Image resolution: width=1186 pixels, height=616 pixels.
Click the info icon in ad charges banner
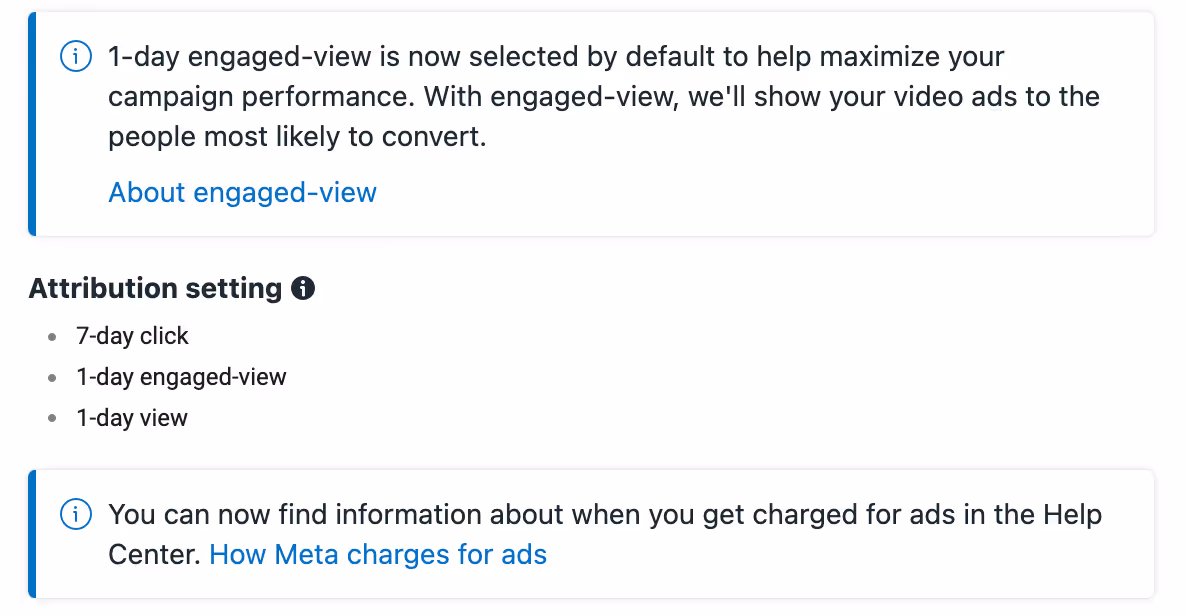coord(76,515)
